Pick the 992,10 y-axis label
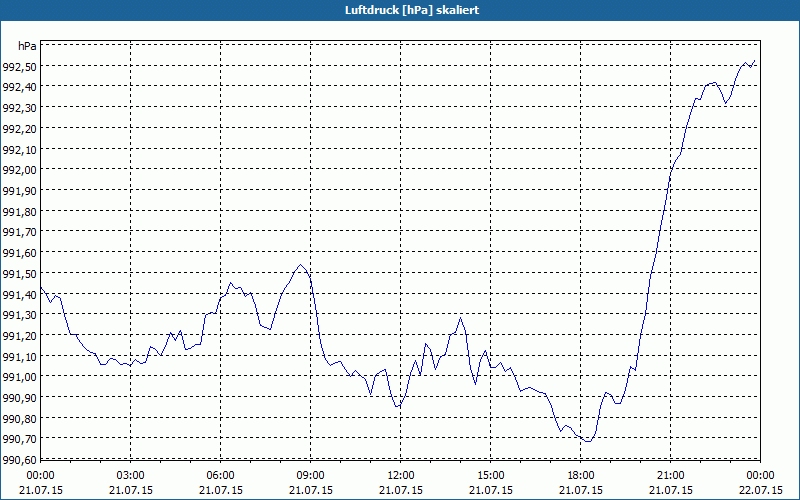 [19, 149]
